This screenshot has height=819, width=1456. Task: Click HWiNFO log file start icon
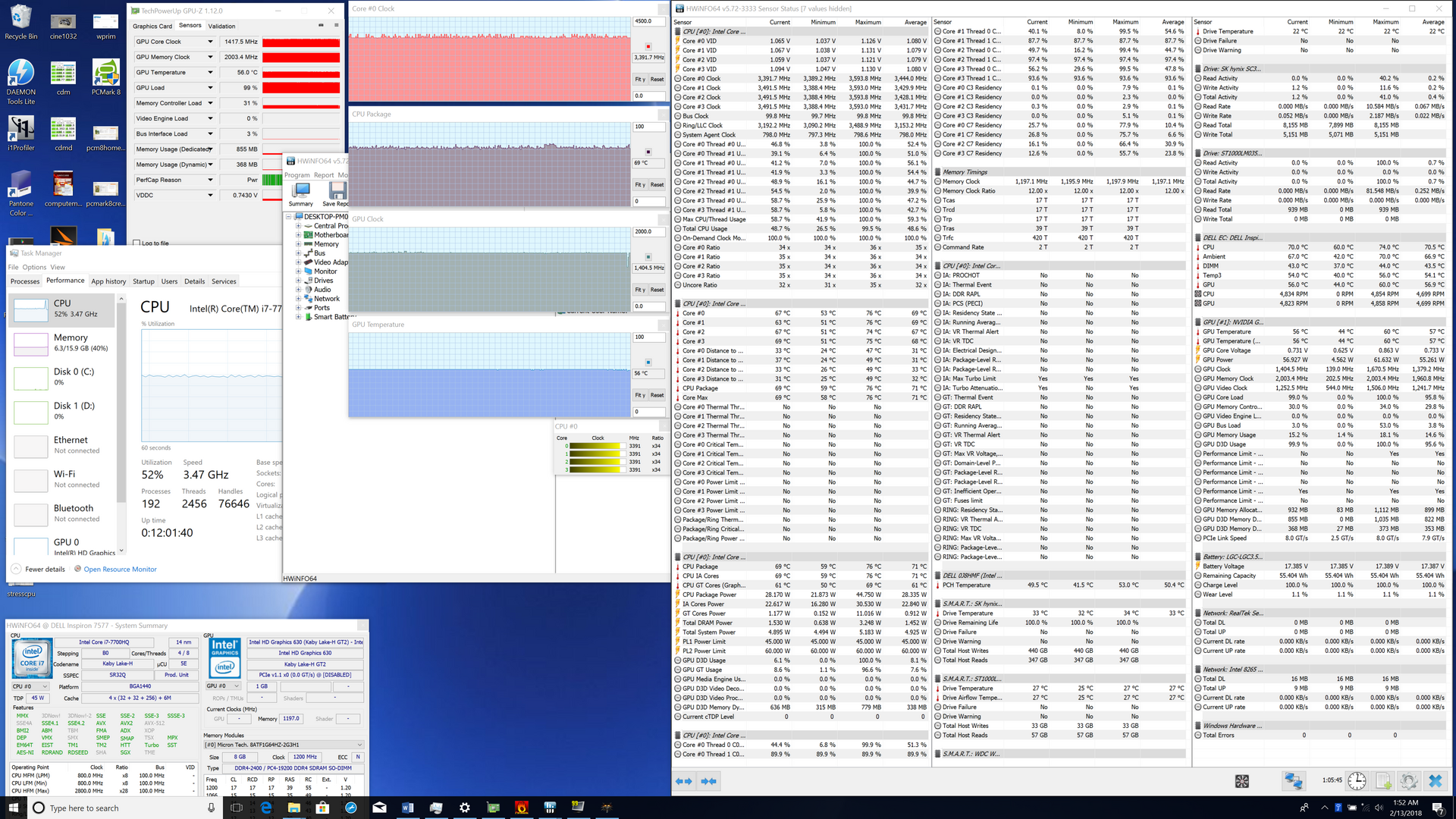1383,780
